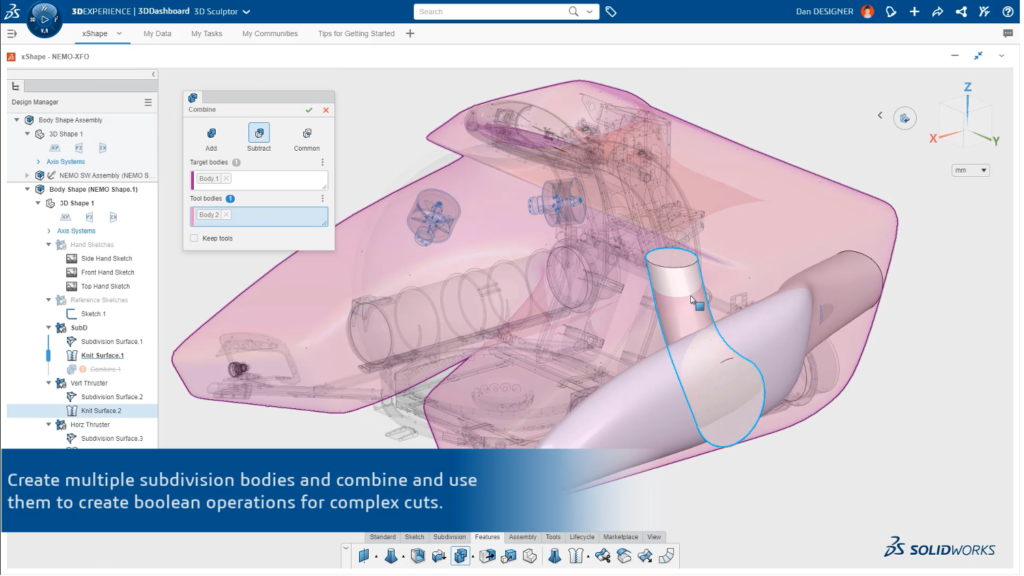This screenshot has height=576, width=1024.
Task: Click the notifications bell icon next to Dan DESIGNER
Action: tap(890, 11)
